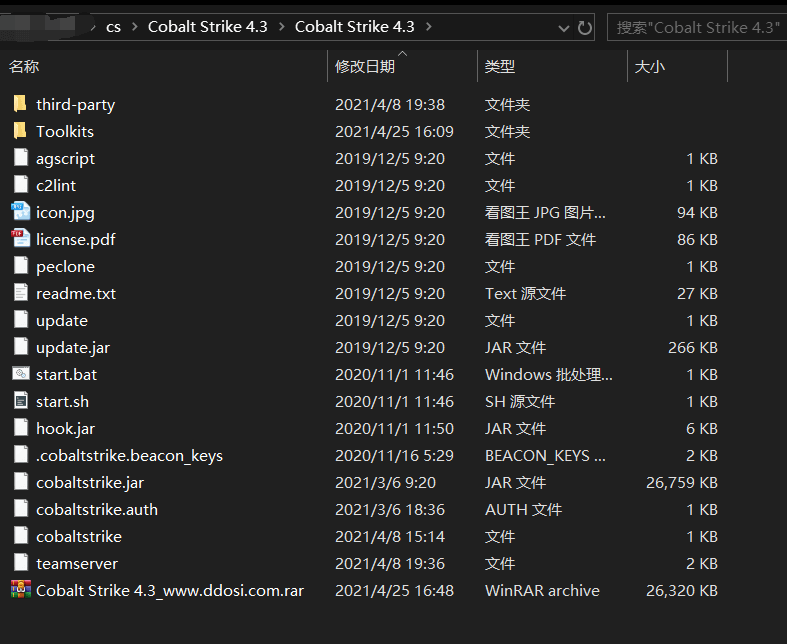Click the 'AUTH 文件' type cell
This screenshot has width=787, height=644.
[523, 509]
